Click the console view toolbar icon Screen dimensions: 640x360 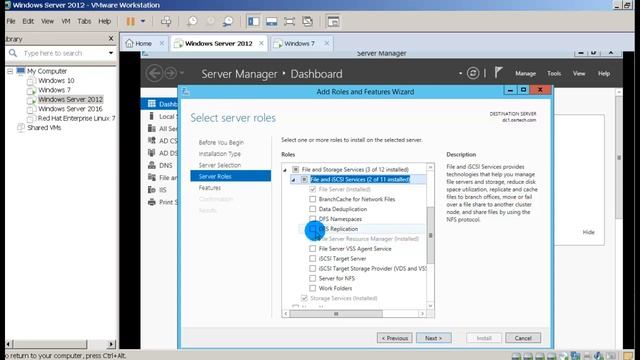point(271,21)
